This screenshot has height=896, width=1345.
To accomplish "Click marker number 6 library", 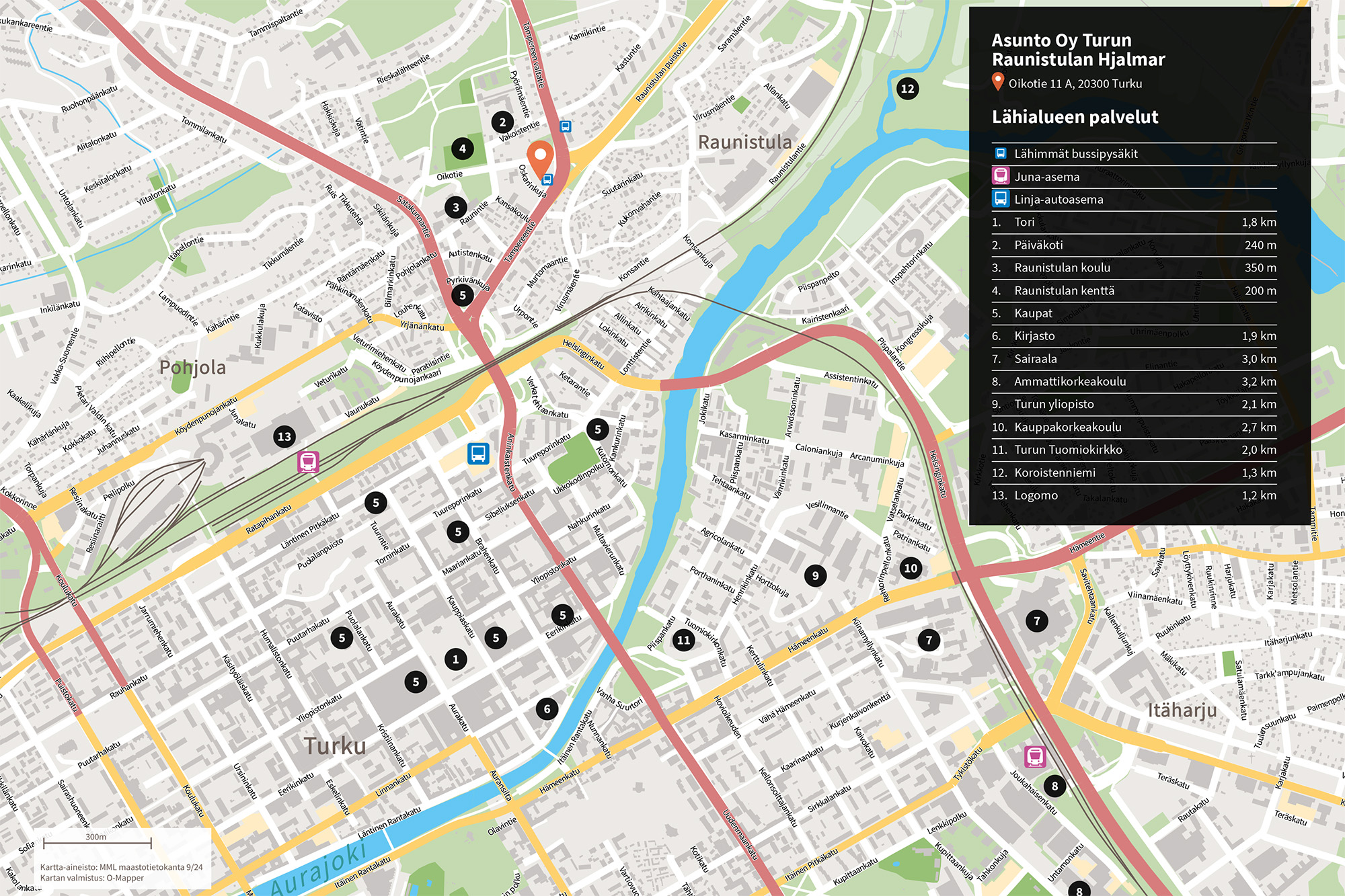I will (547, 708).
